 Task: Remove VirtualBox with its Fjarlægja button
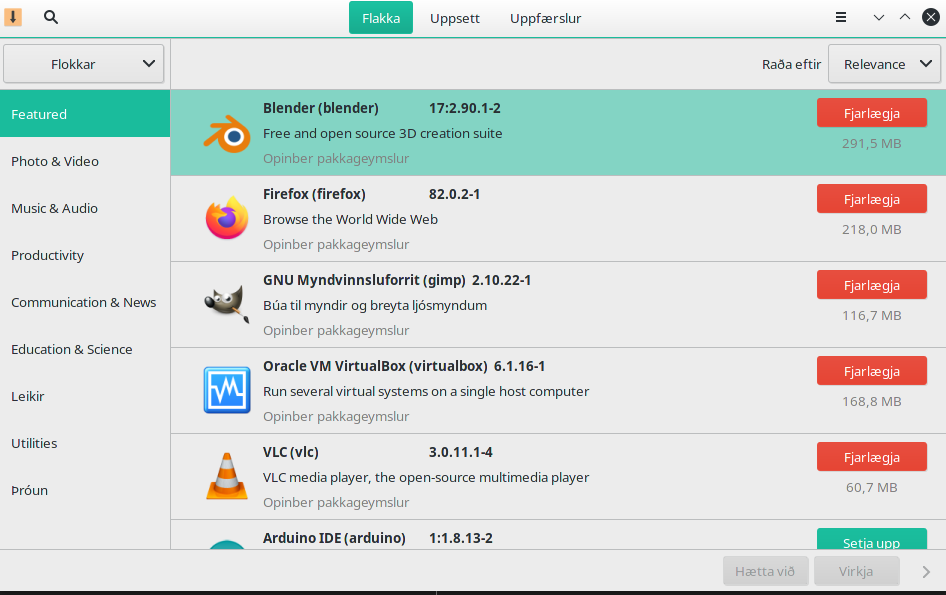[x=872, y=371]
